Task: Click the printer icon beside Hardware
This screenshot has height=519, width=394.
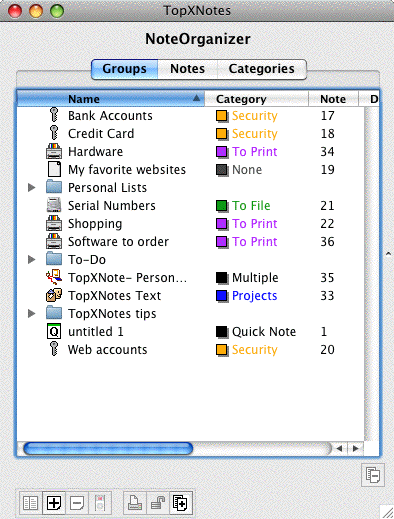Action: pyautogui.click(x=54, y=151)
